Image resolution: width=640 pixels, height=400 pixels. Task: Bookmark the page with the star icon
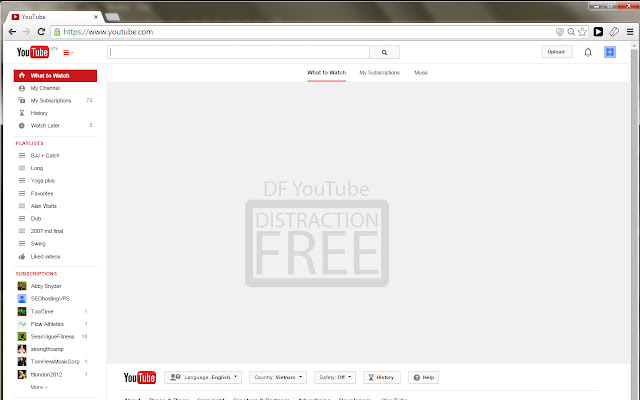582,32
